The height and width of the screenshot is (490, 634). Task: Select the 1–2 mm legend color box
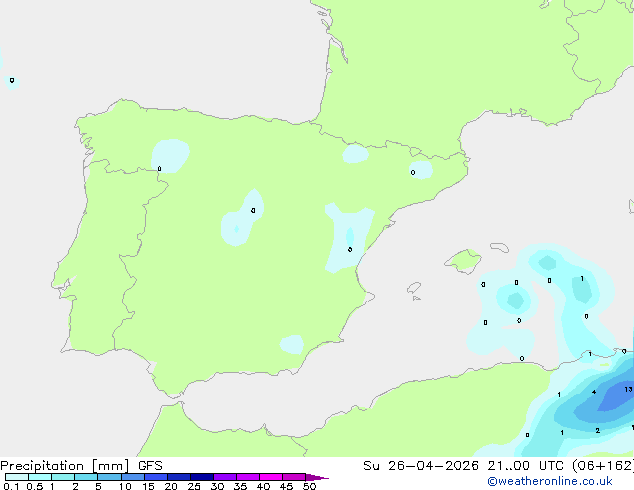pos(63,477)
